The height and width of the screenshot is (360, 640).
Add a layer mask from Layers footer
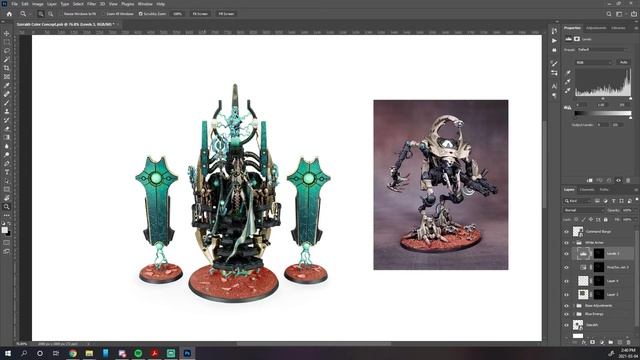593,342
